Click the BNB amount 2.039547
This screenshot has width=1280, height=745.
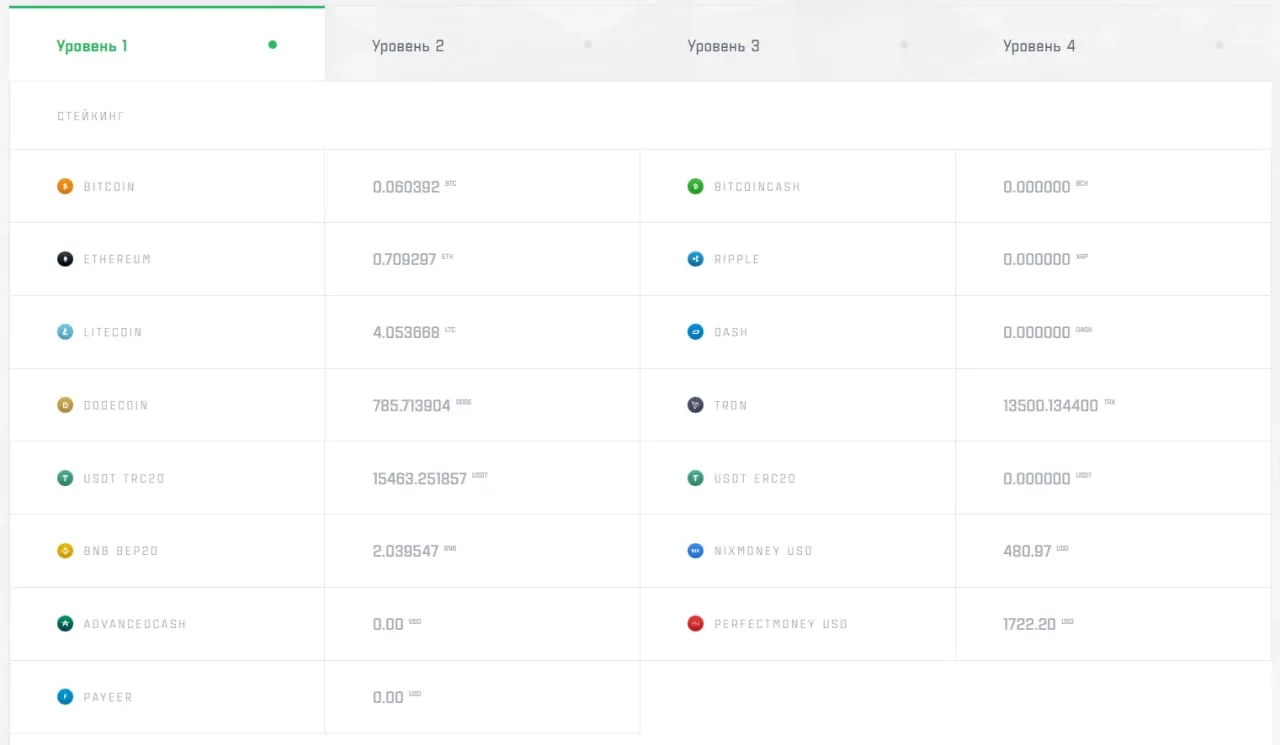406,551
